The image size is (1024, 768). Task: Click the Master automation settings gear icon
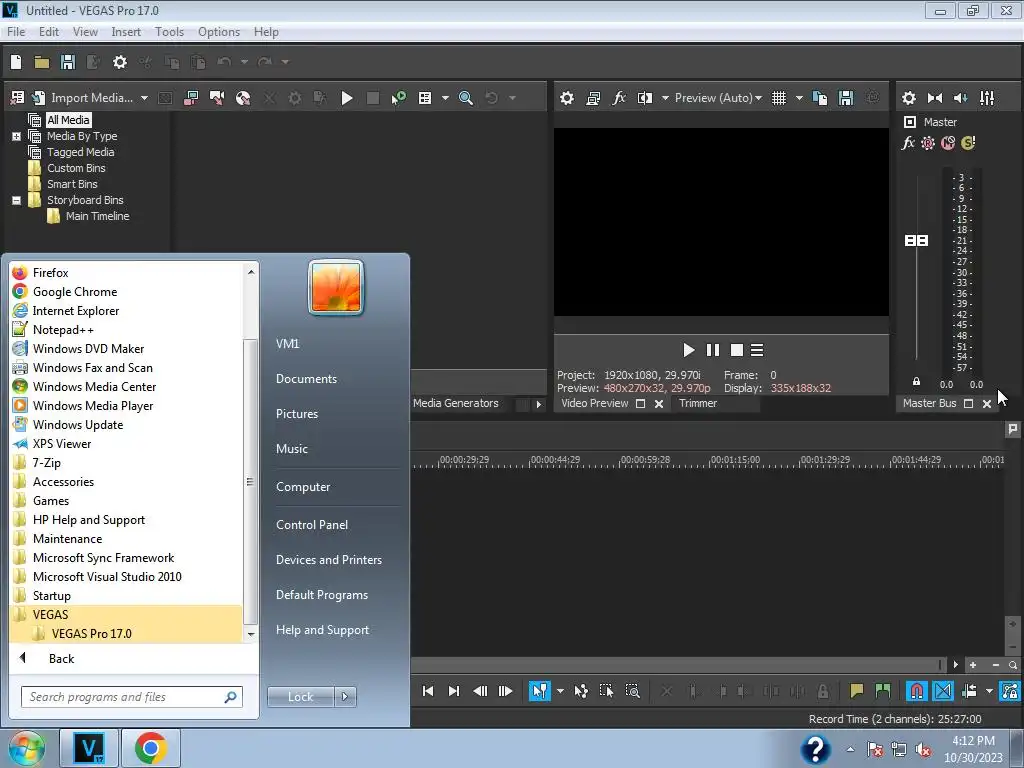click(x=927, y=143)
